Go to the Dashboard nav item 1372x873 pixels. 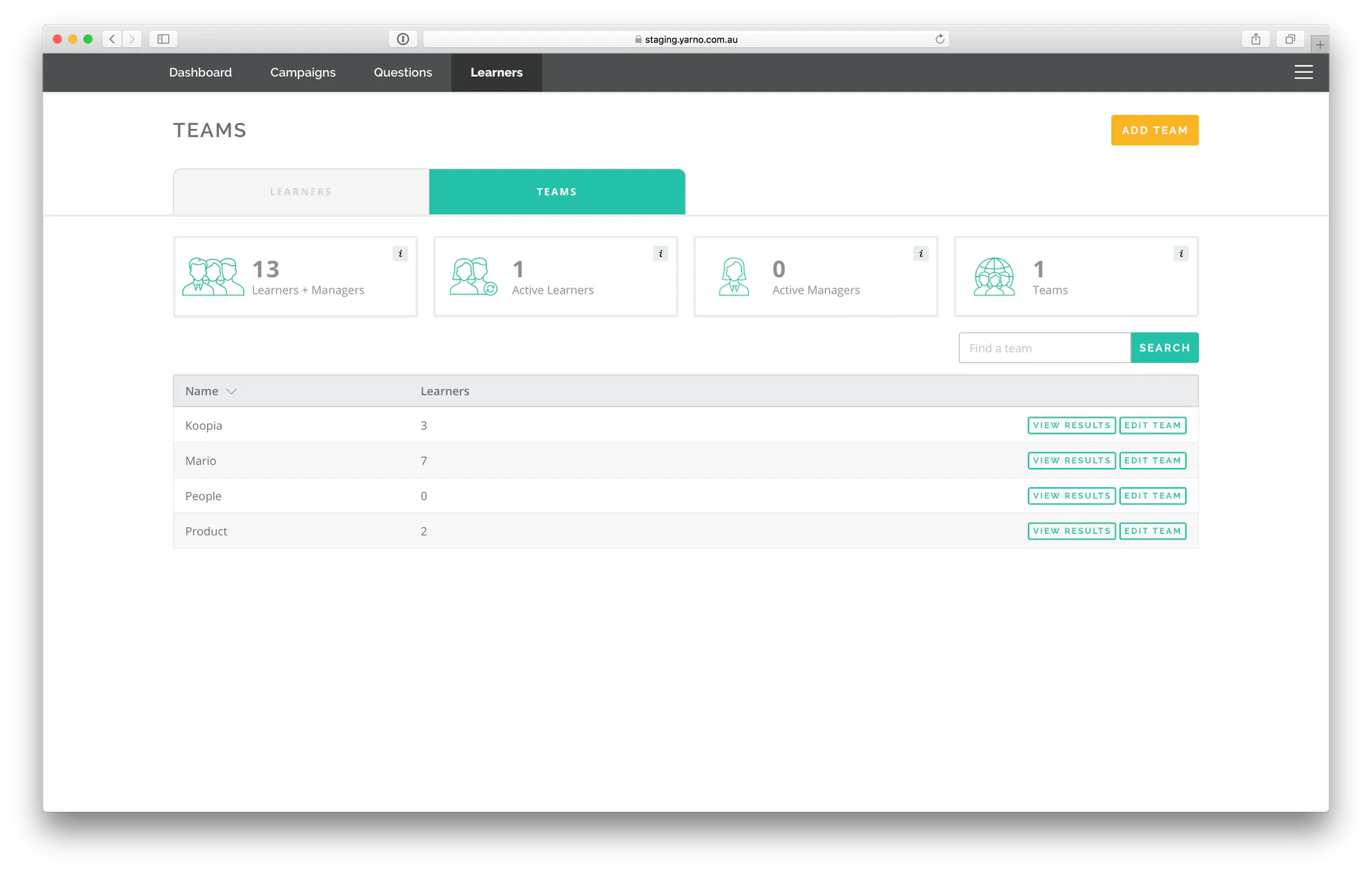click(x=200, y=72)
